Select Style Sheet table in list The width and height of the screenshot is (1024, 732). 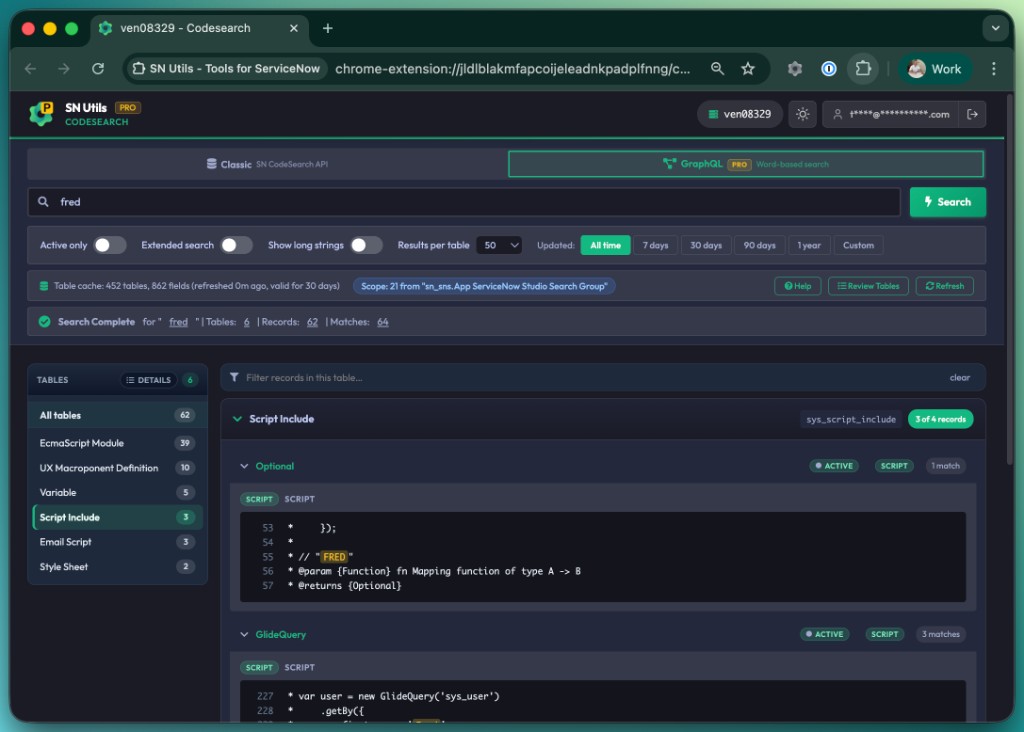[x=118, y=567]
